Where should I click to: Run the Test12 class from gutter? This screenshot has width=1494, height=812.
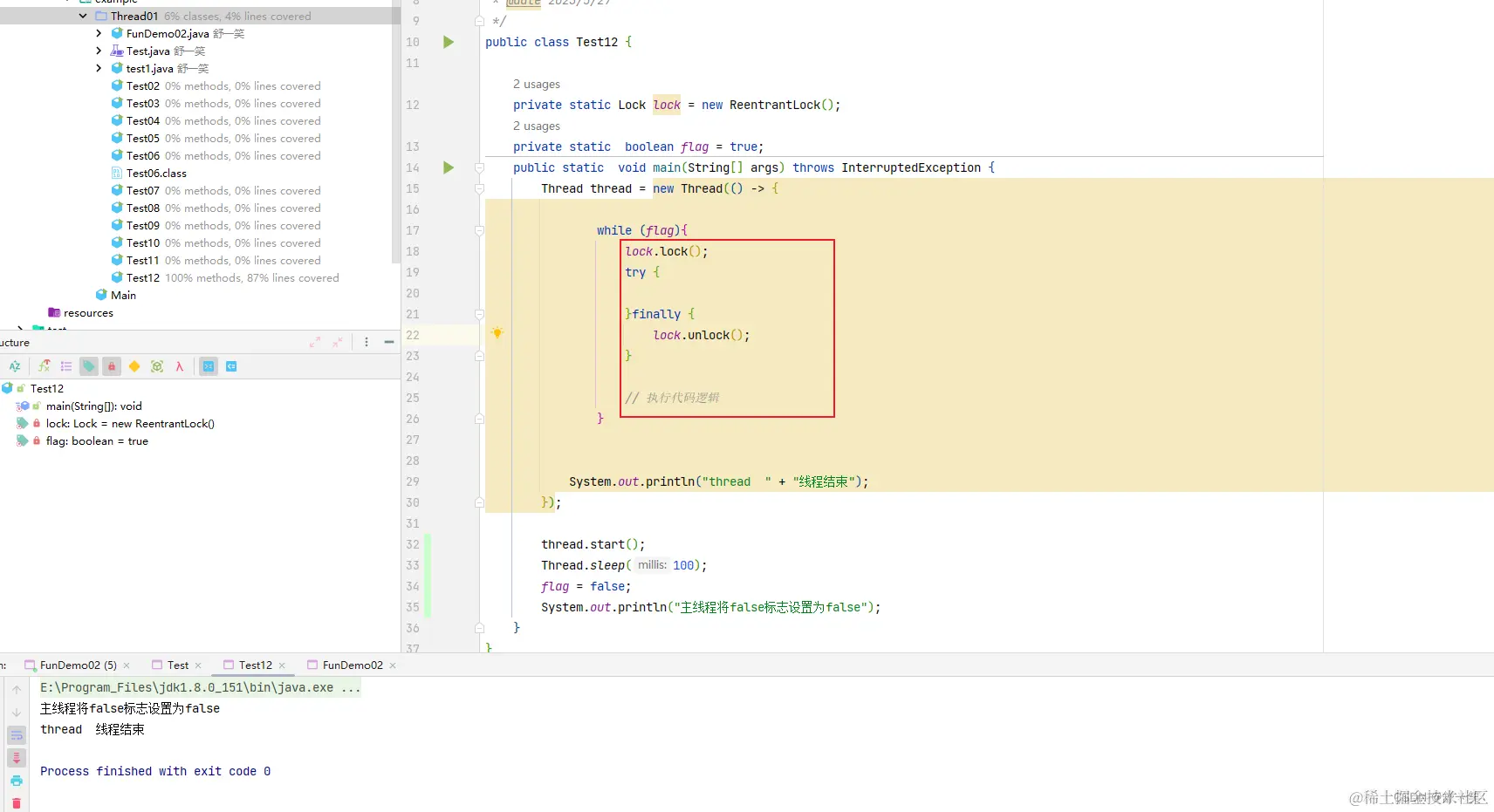pyautogui.click(x=449, y=42)
